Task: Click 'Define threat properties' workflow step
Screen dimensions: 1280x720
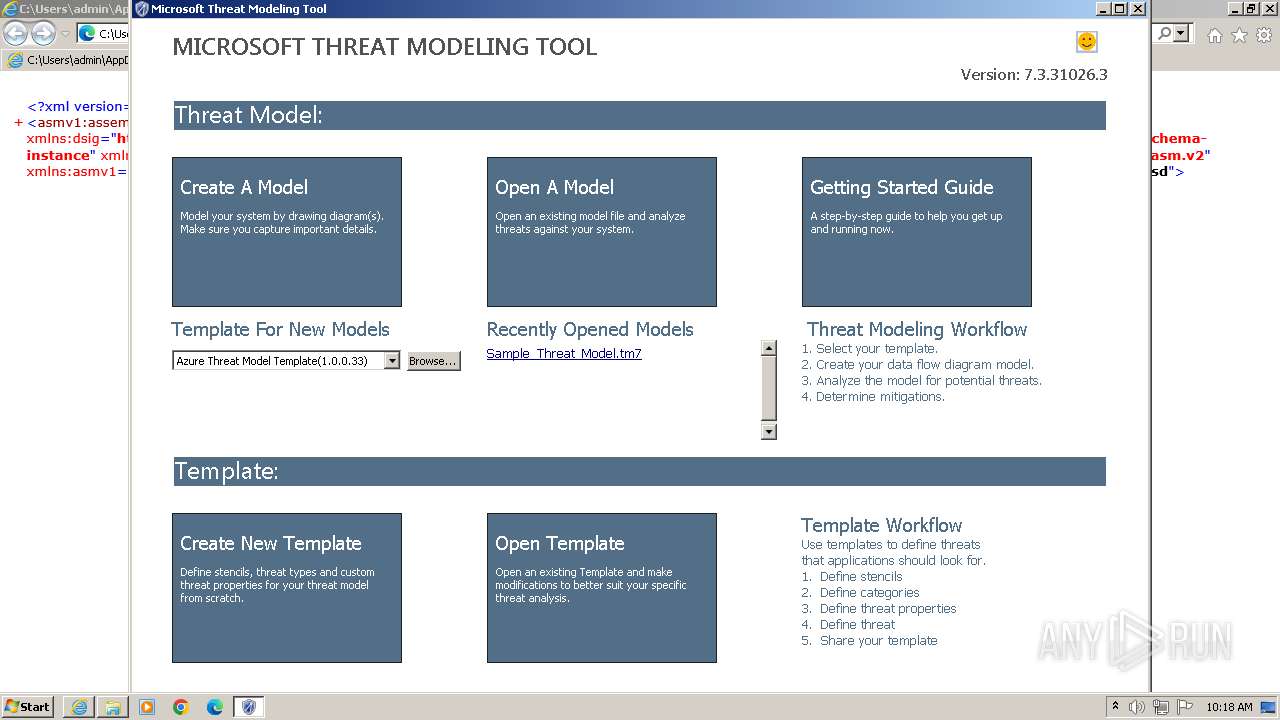Action: pos(879,609)
